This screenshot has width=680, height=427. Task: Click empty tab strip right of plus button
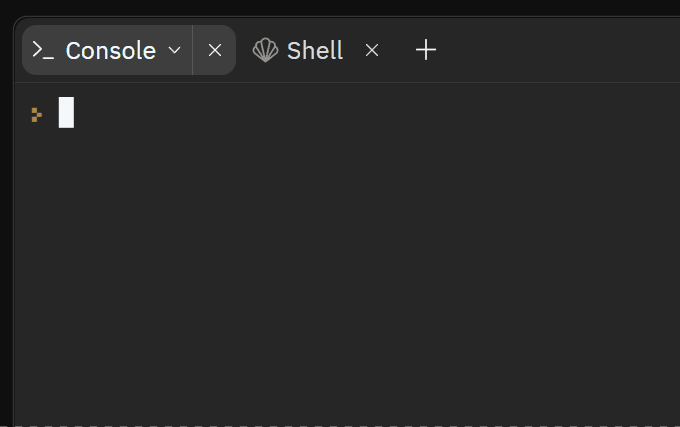(x=560, y=50)
